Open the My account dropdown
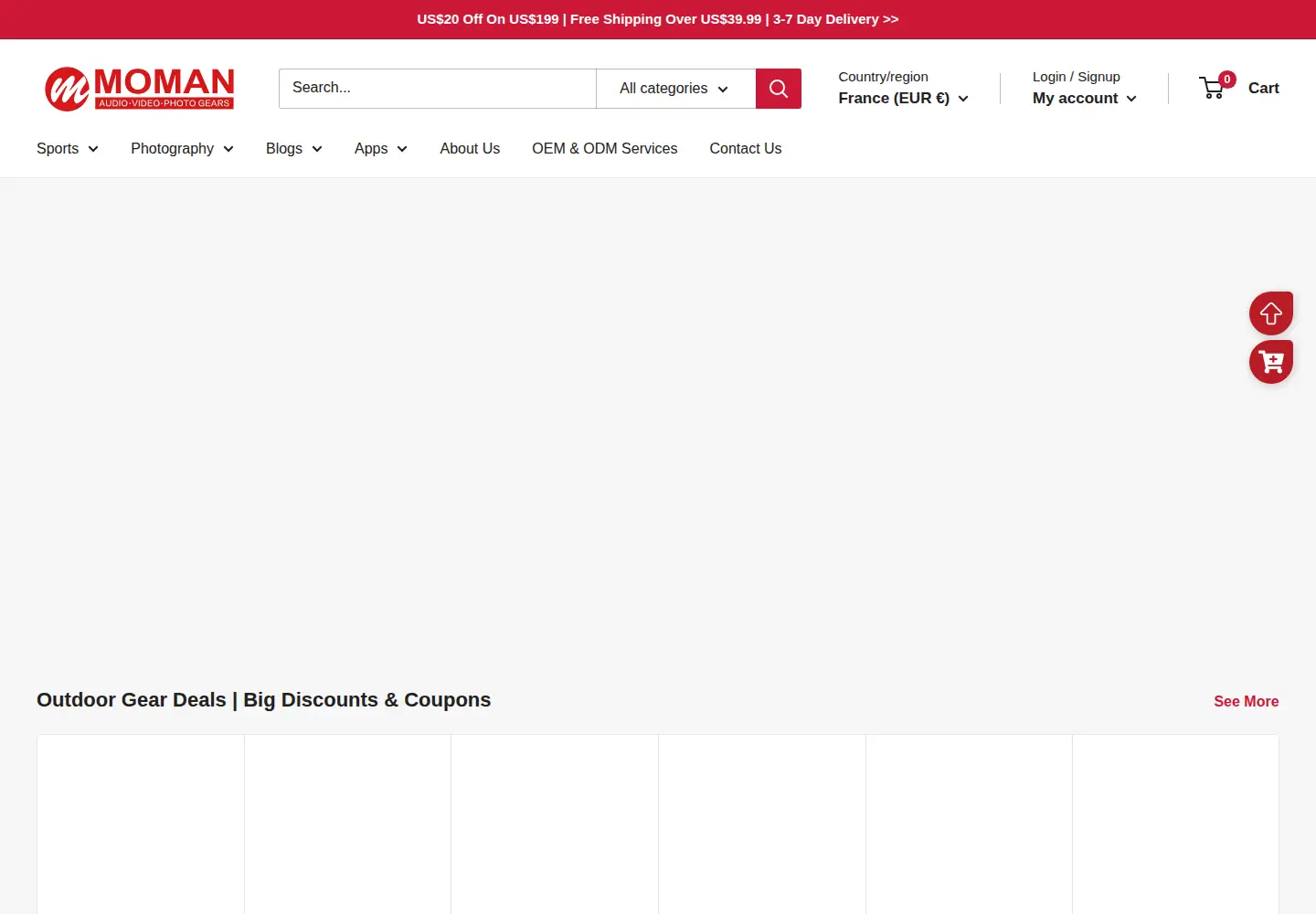 pyautogui.click(x=1084, y=98)
